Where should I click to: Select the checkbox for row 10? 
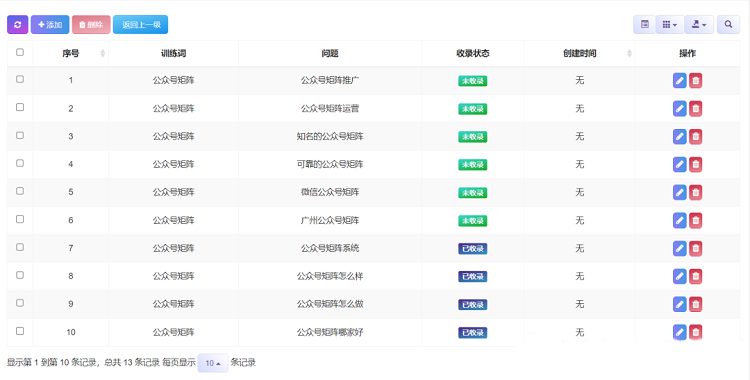[x=20, y=331]
